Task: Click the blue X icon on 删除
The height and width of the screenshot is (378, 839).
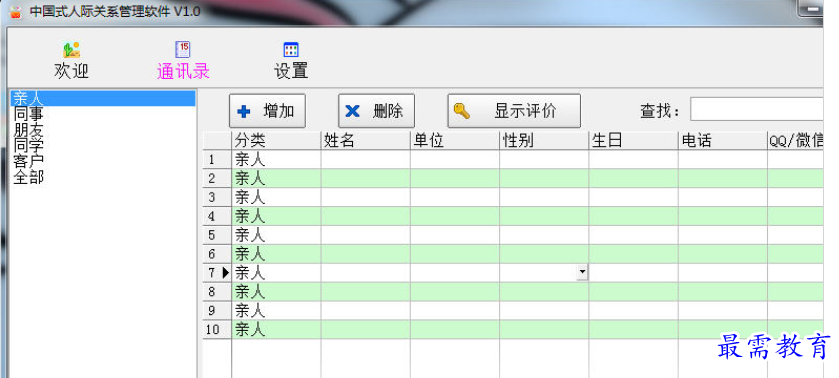Action: tap(353, 111)
